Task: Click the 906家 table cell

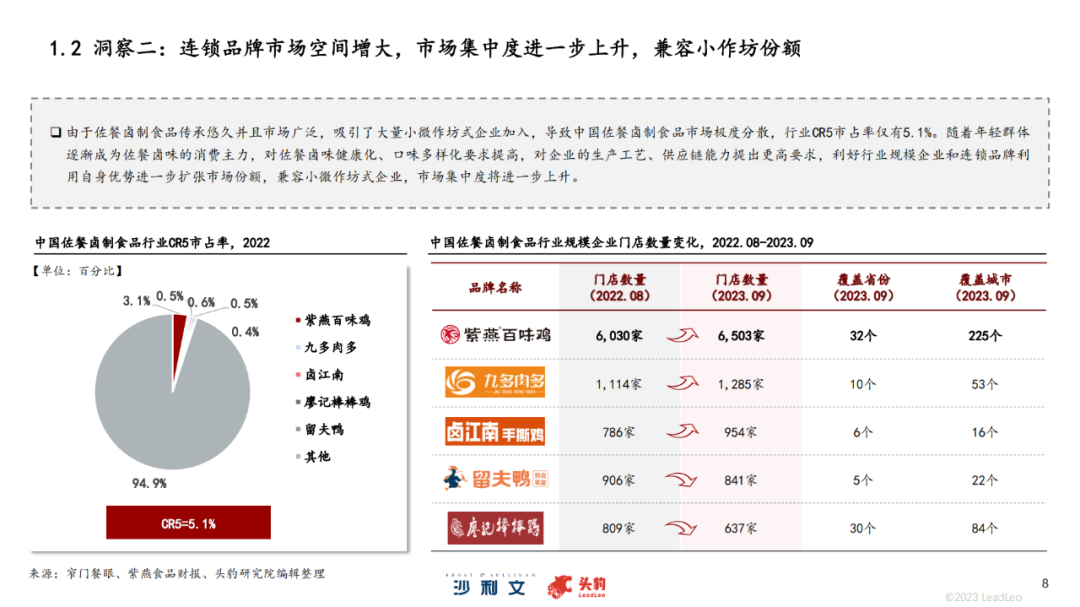Action: [x=619, y=480]
